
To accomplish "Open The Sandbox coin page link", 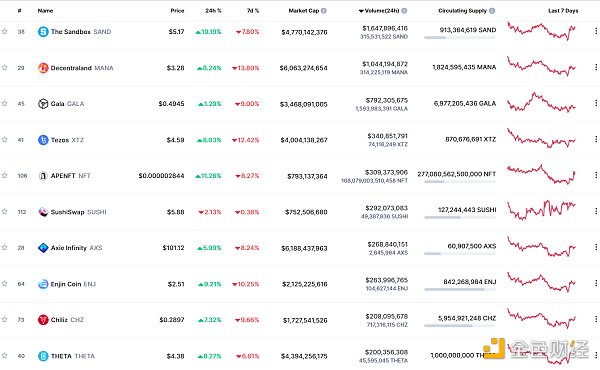I will click(81, 32).
